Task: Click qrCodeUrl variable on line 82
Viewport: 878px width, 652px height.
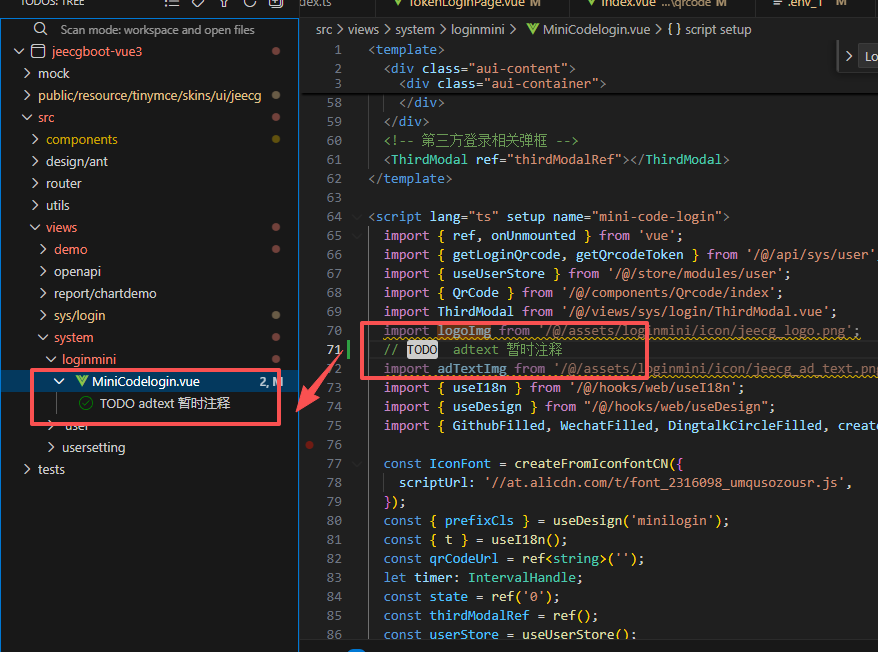Action: click(464, 559)
